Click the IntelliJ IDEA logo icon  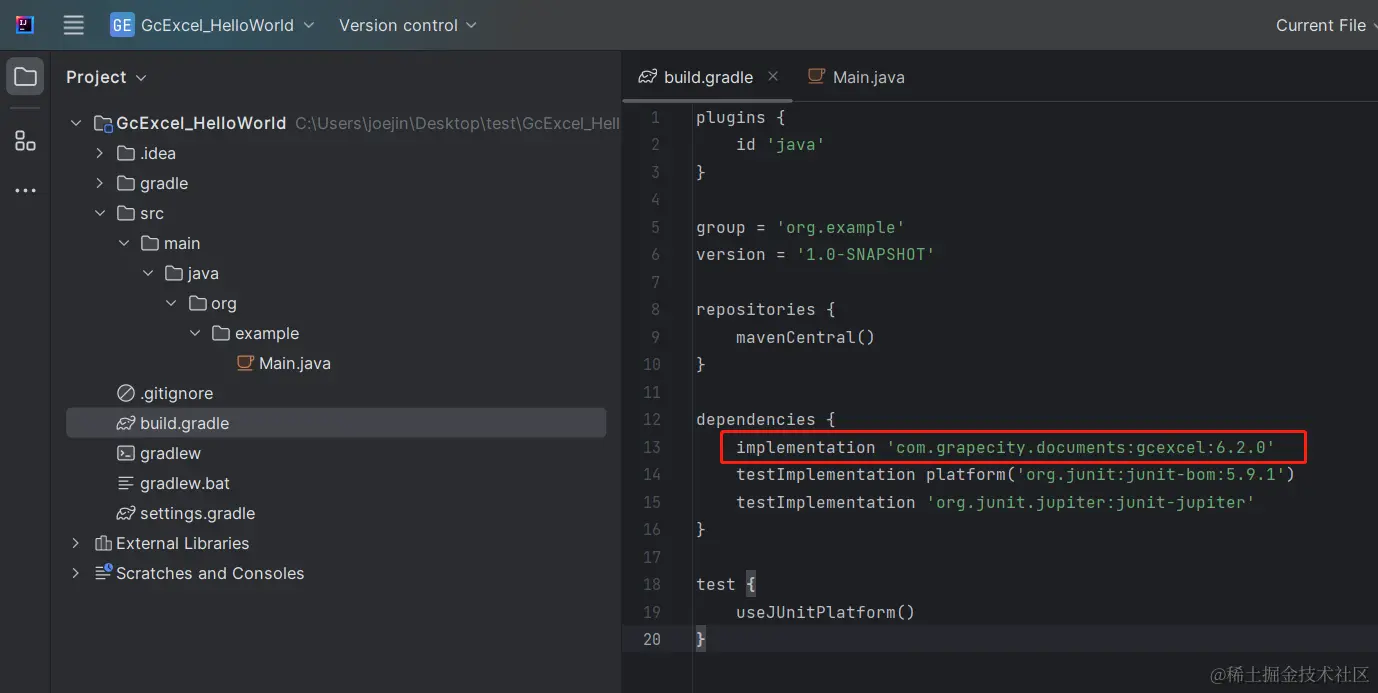click(25, 25)
